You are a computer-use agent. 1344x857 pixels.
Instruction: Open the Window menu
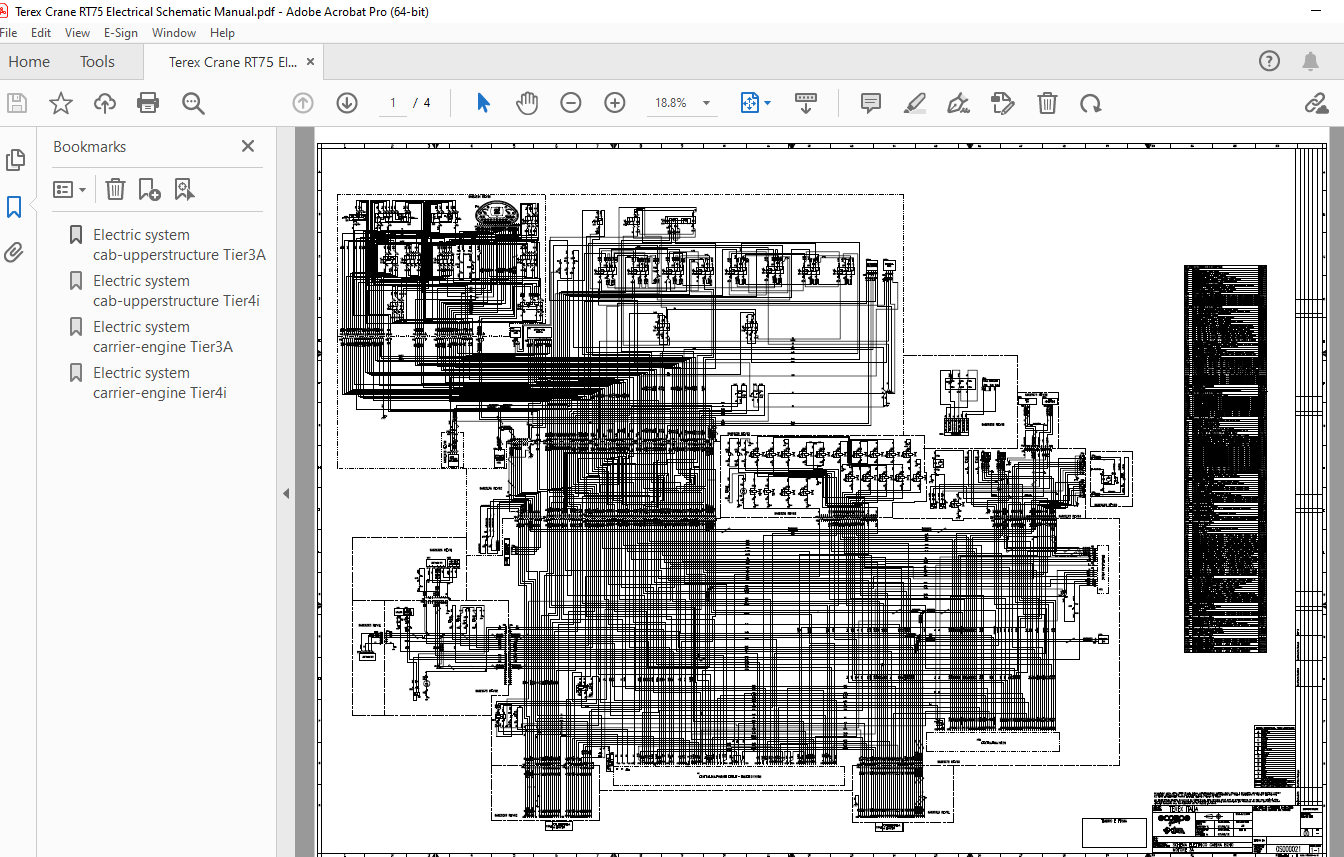coord(174,33)
